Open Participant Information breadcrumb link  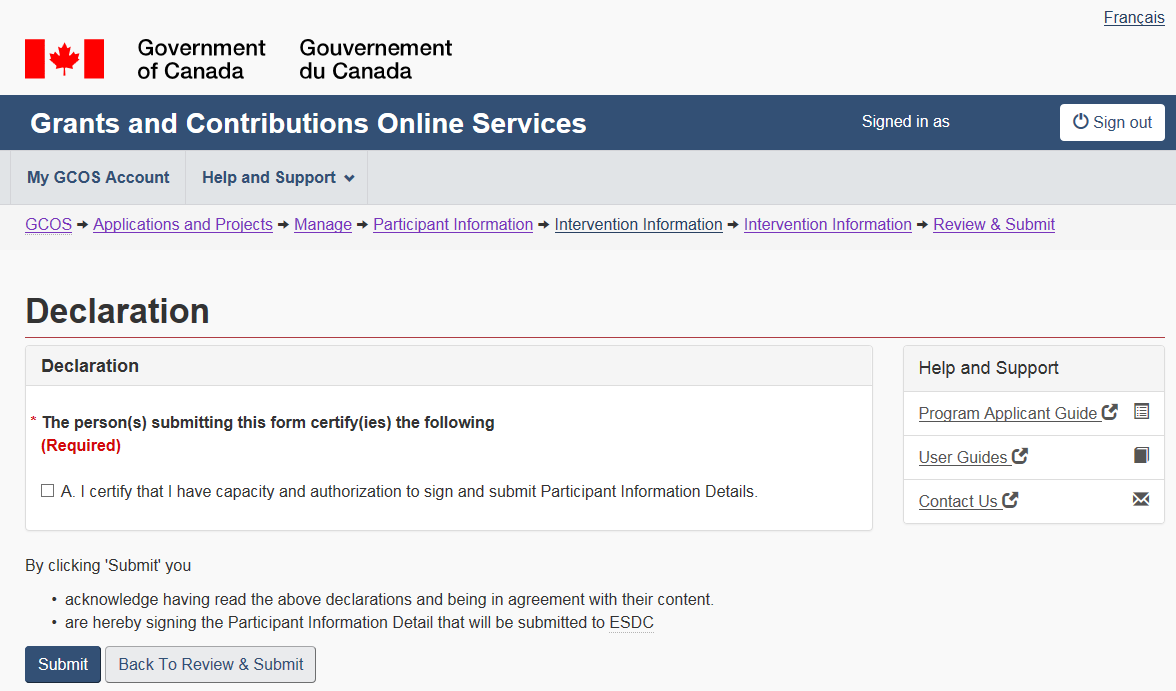[x=452, y=225]
